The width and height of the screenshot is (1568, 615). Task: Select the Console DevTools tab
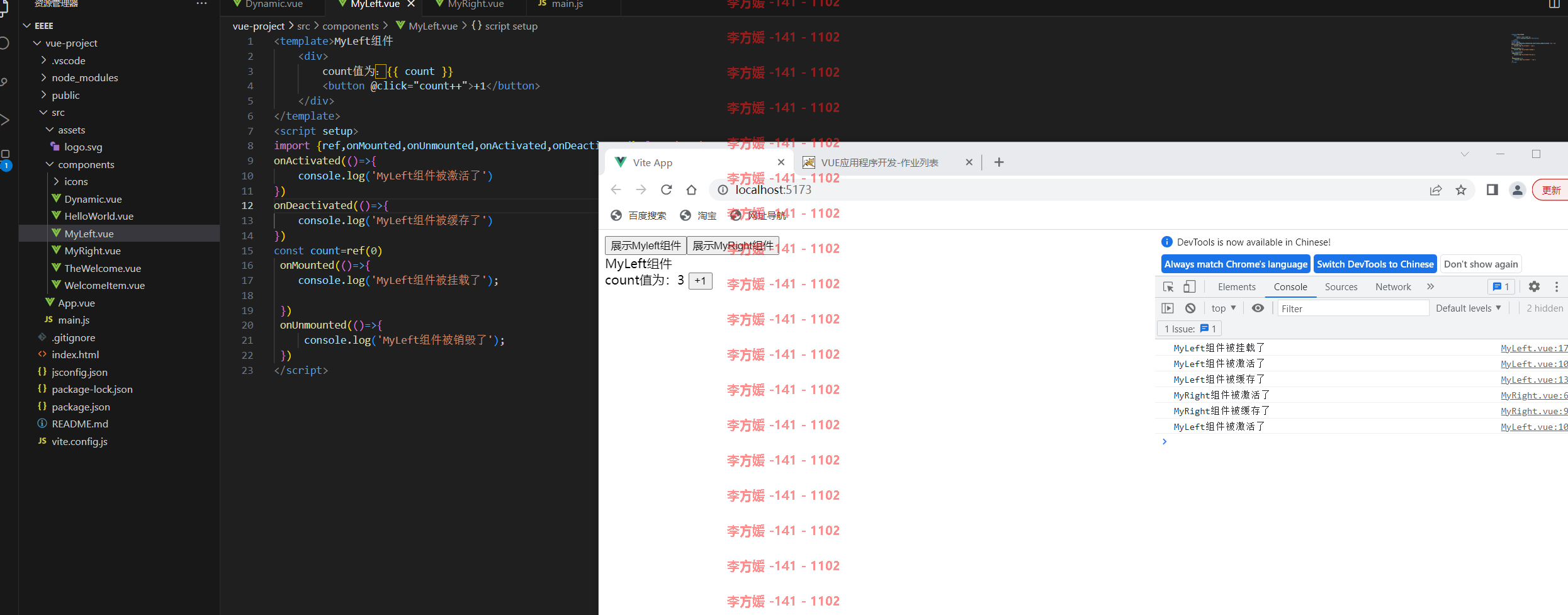click(1290, 287)
